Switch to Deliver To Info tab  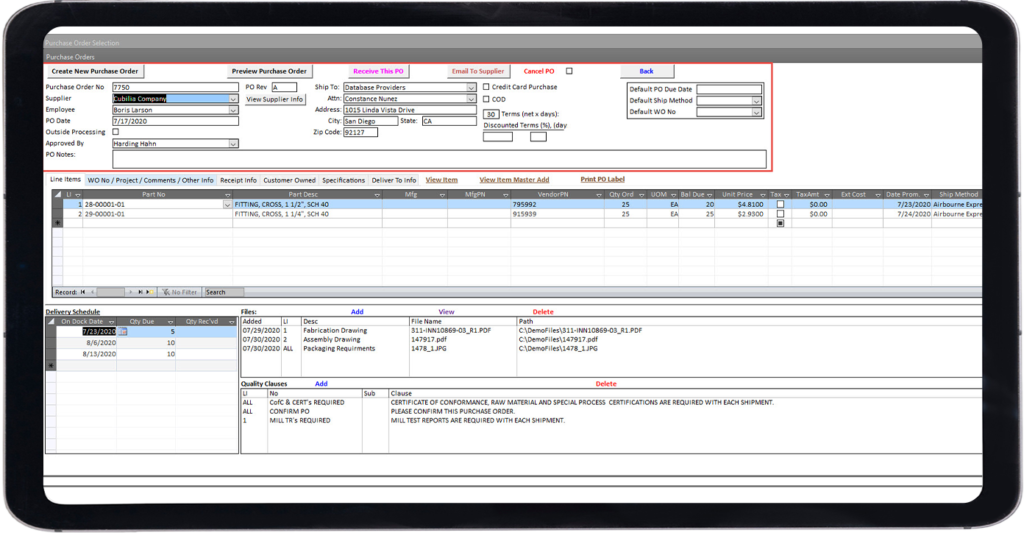coord(394,180)
